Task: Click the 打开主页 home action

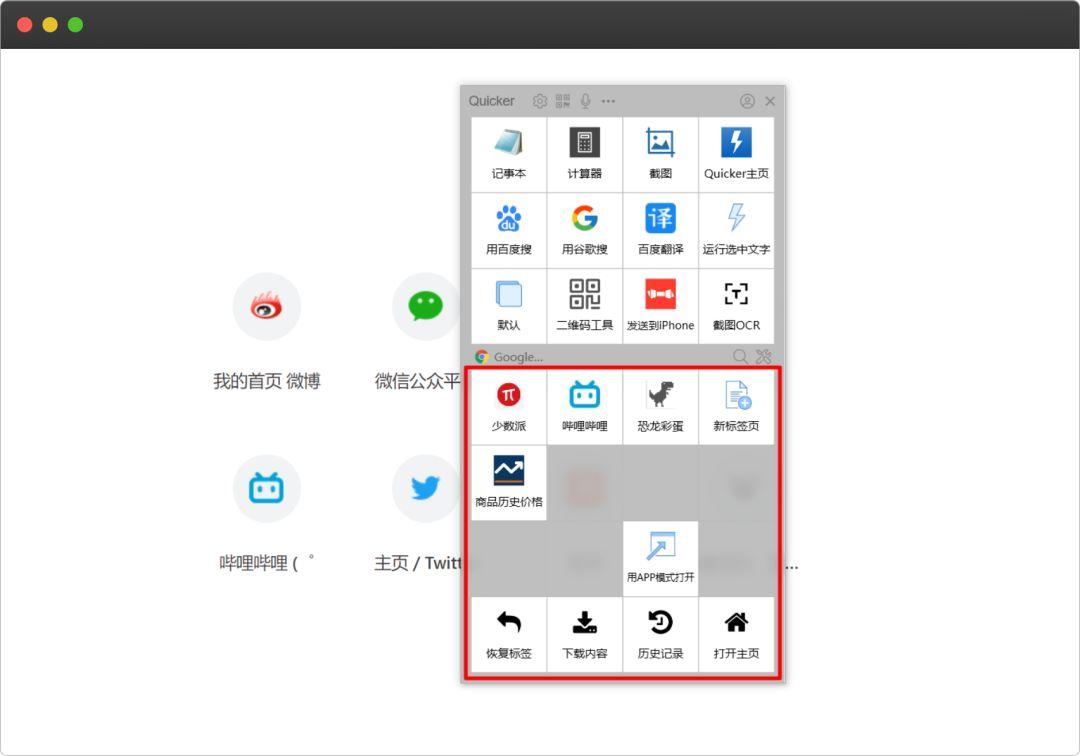Action: coord(736,634)
